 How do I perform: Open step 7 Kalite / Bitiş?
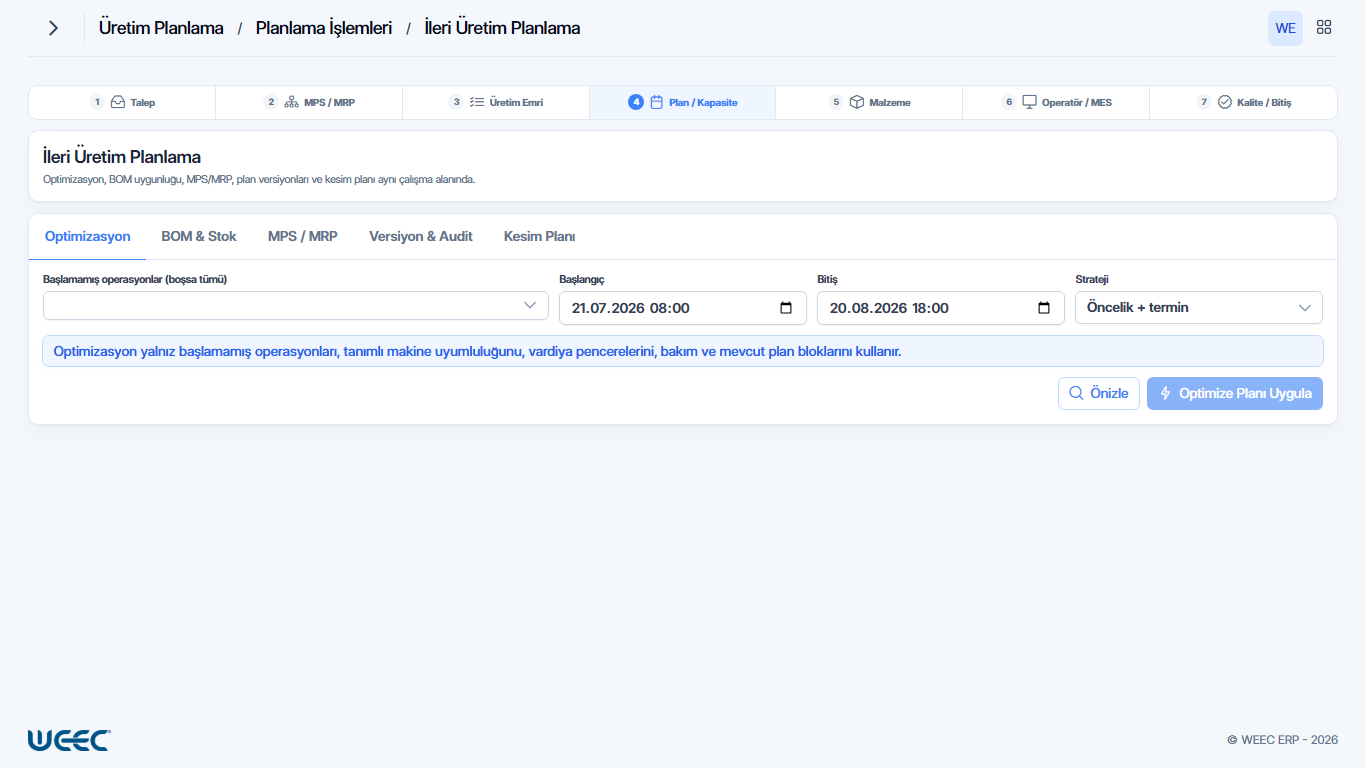tap(1243, 102)
